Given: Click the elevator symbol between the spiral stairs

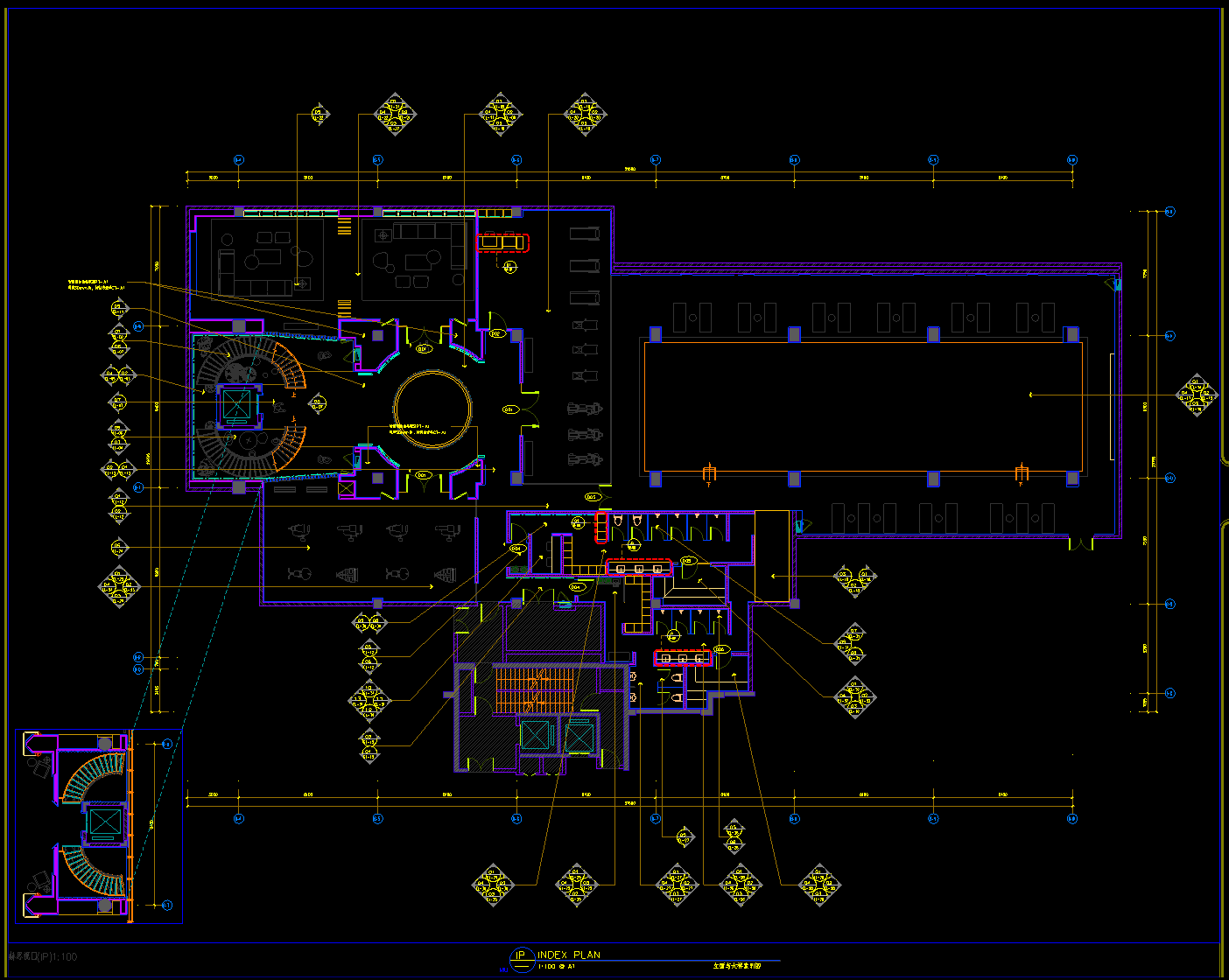Looking at the screenshot, I should click(x=236, y=405).
